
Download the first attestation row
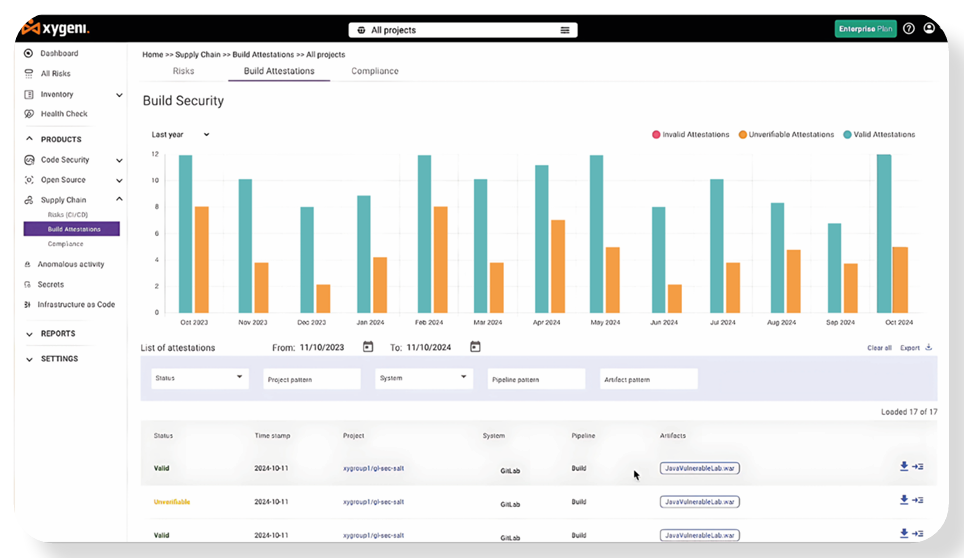pos(904,466)
